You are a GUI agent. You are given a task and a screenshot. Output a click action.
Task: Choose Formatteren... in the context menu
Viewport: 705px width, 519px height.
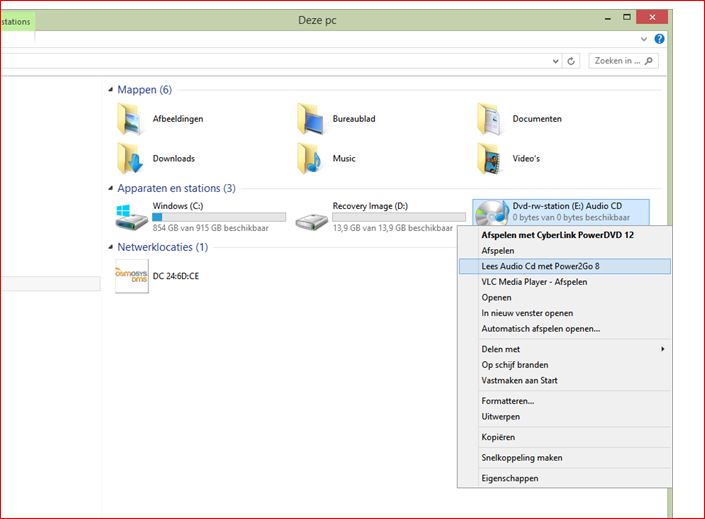point(564,401)
